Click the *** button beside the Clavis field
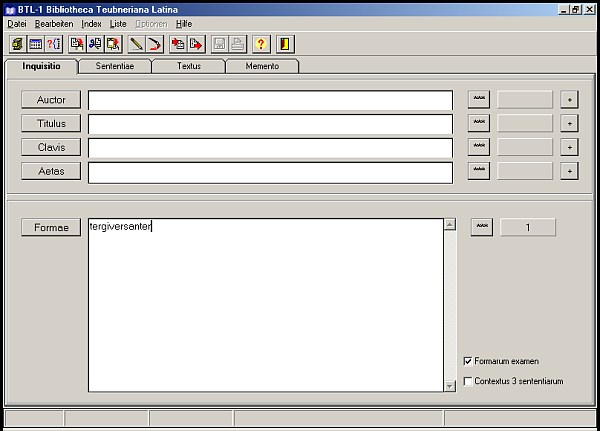 coord(479,147)
